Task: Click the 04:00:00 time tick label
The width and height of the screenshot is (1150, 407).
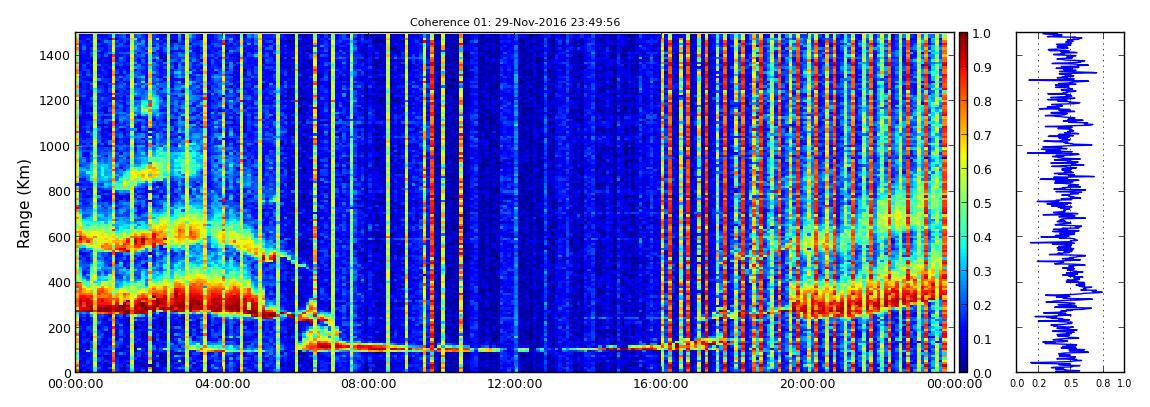Action: (x=225, y=384)
